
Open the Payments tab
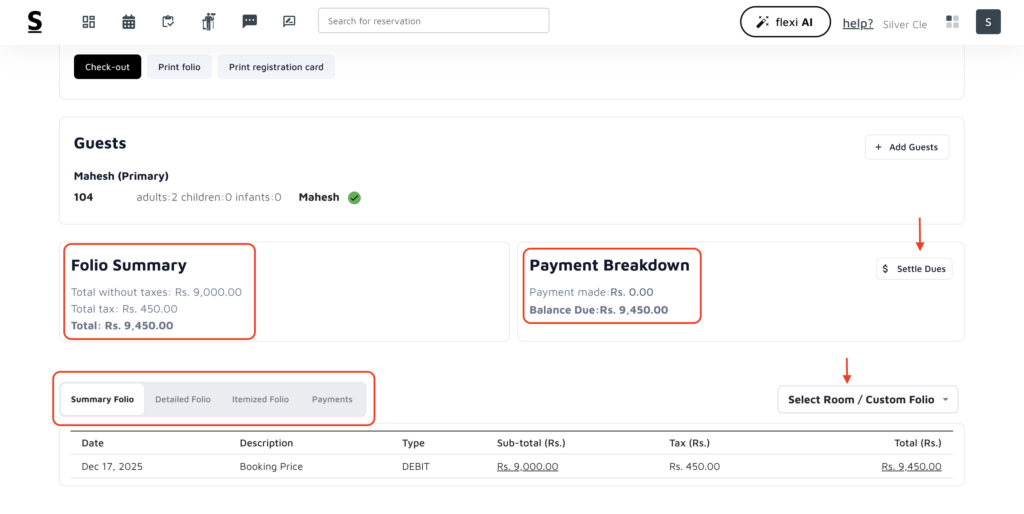(332, 400)
